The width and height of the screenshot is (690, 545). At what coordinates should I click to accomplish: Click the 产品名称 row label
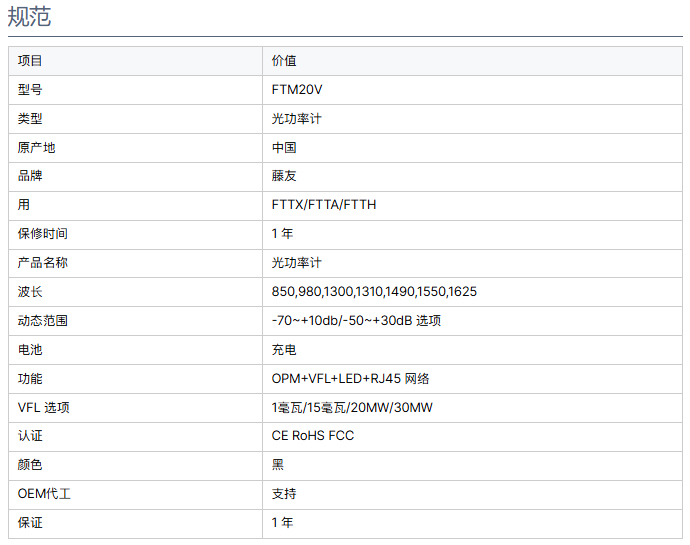43,263
